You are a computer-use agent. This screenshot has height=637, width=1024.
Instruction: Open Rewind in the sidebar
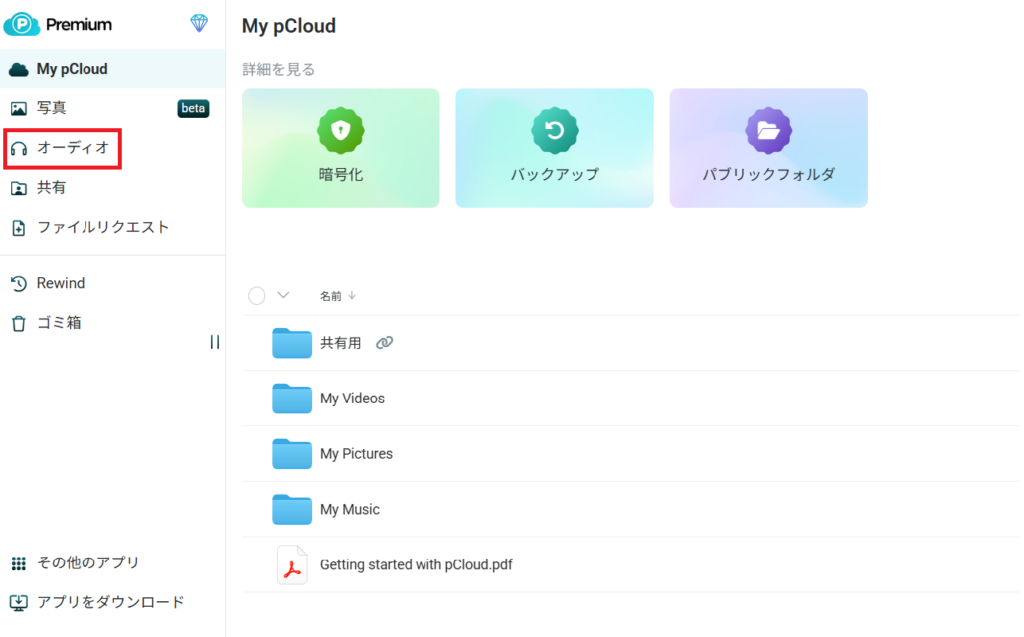pos(60,284)
